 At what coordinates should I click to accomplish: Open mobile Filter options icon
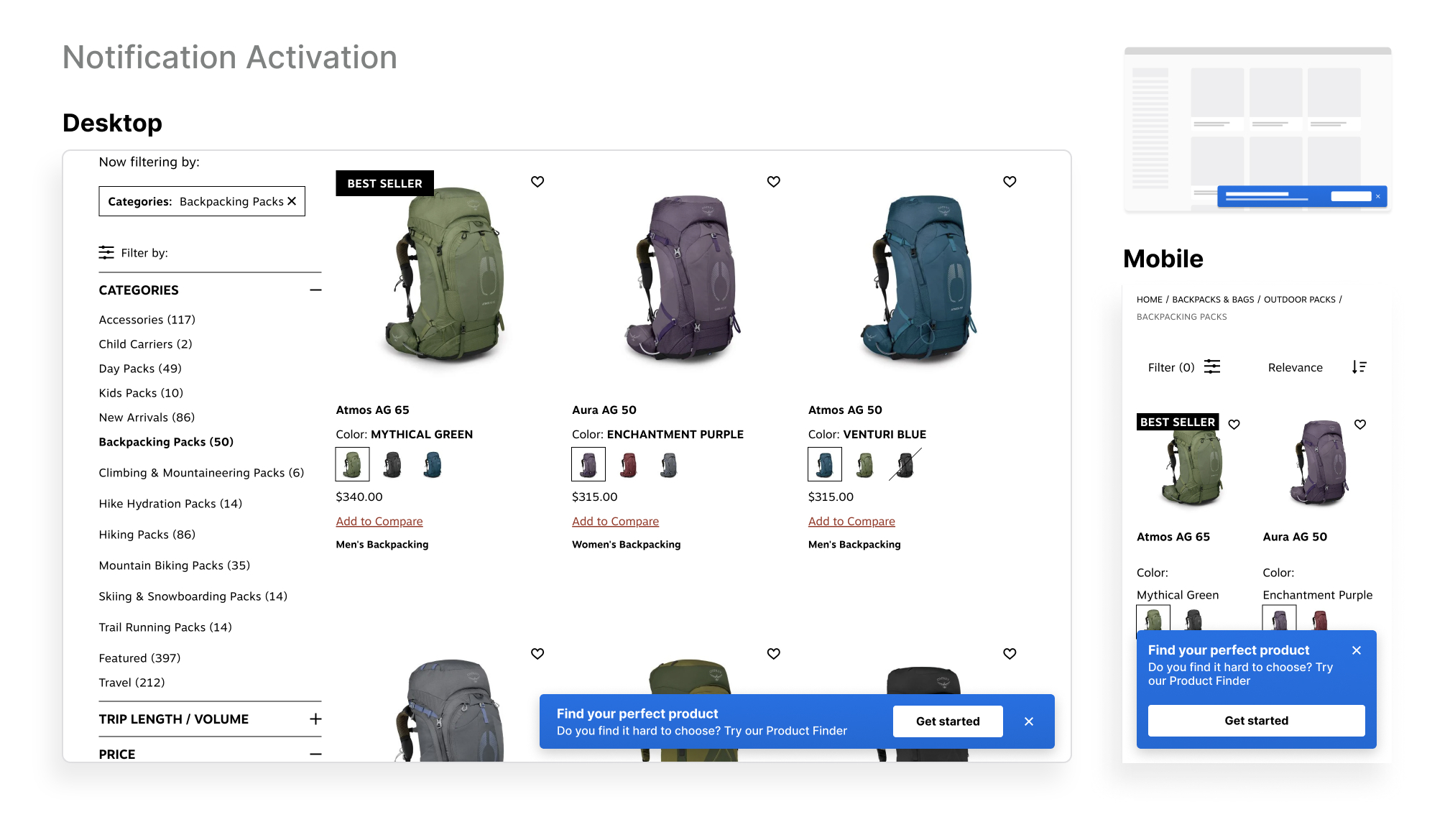(1212, 367)
